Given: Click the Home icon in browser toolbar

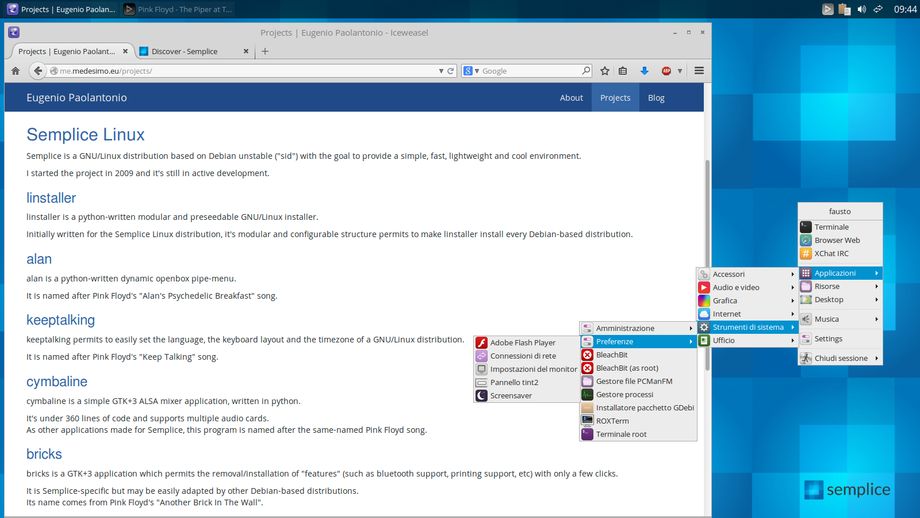Looking at the screenshot, I should 15,71.
